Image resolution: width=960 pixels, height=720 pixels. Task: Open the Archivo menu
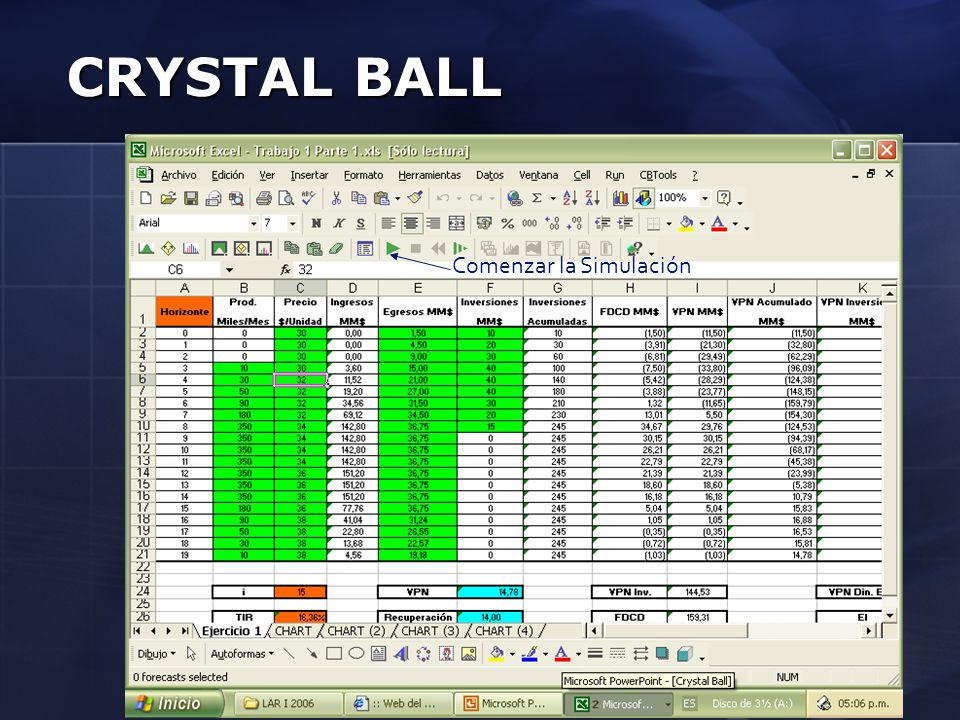pyautogui.click(x=178, y=175)
